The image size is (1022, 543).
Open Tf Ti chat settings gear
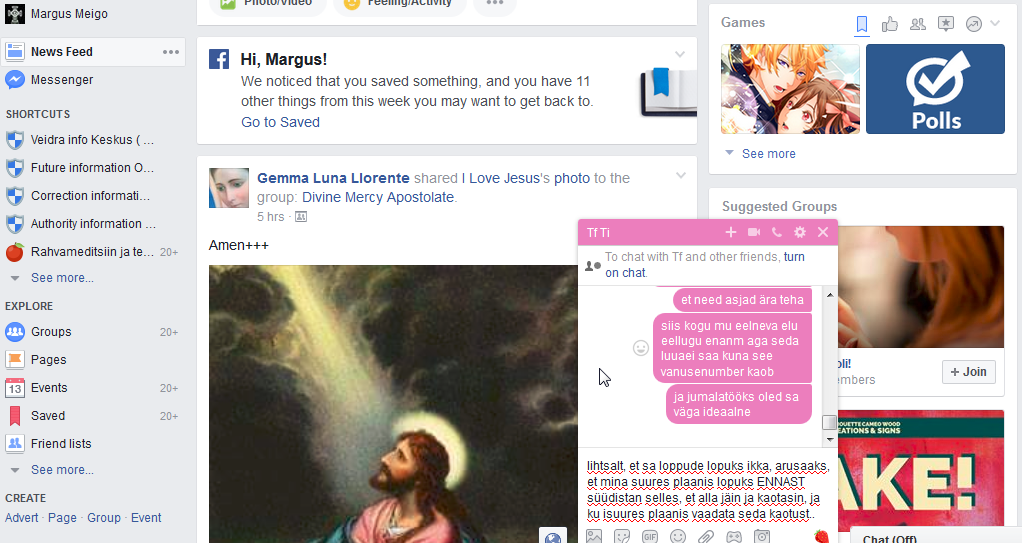tap(800, 232)
